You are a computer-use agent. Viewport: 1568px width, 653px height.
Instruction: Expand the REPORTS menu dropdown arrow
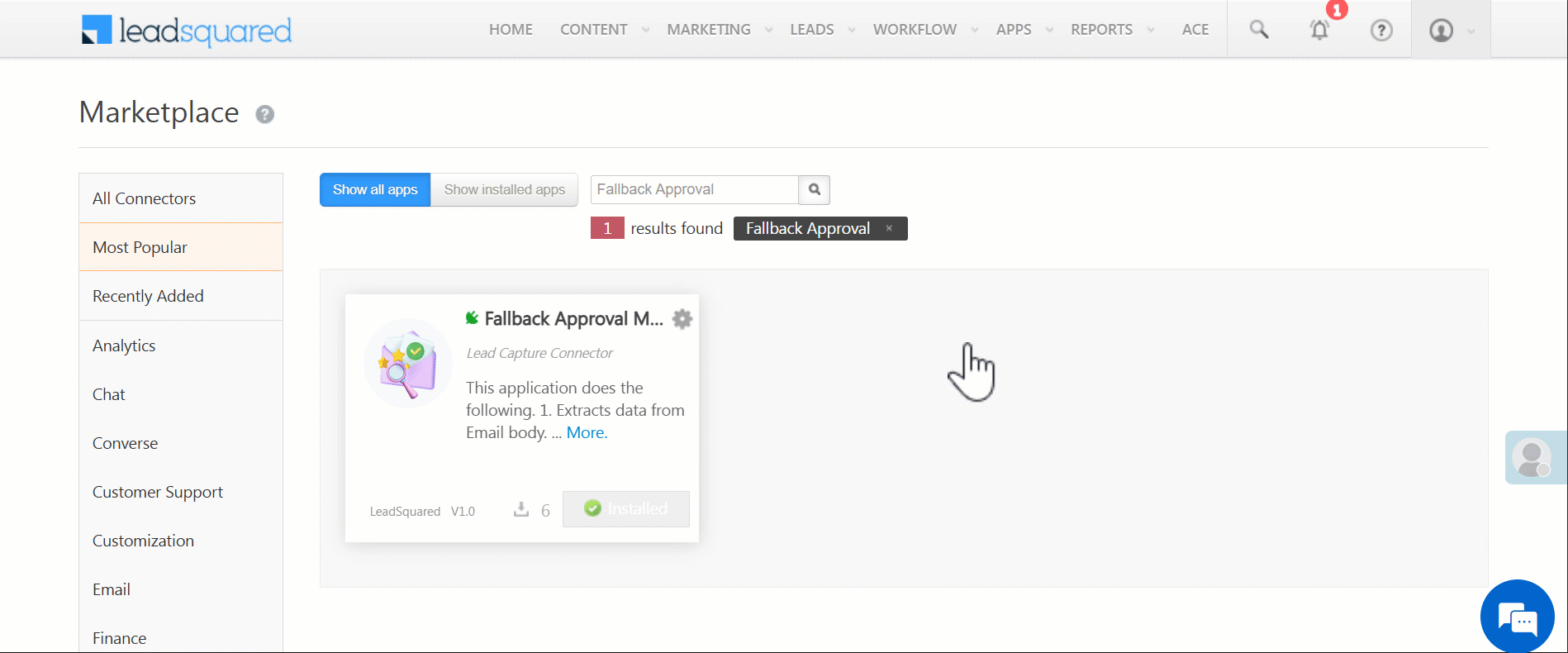point(1151,30)
